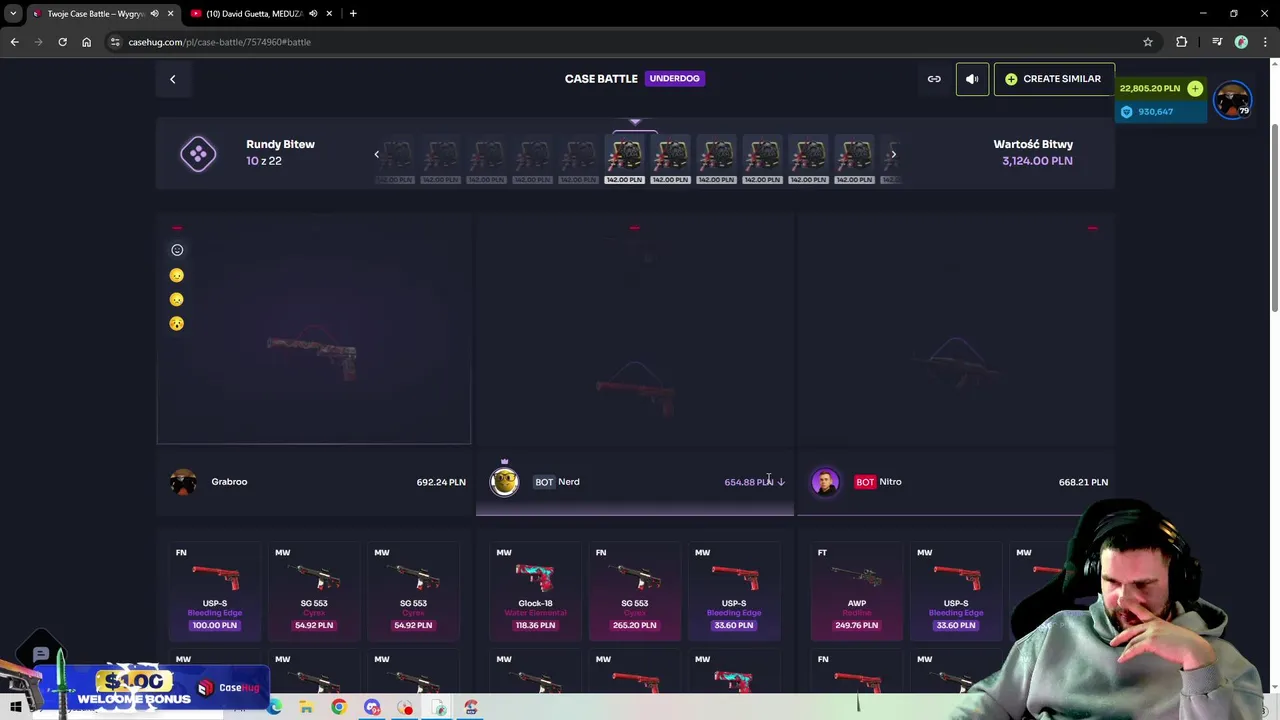
Task: Click the arrow beside Nerd's 654.88 PLN
Action: click(781, 482)
